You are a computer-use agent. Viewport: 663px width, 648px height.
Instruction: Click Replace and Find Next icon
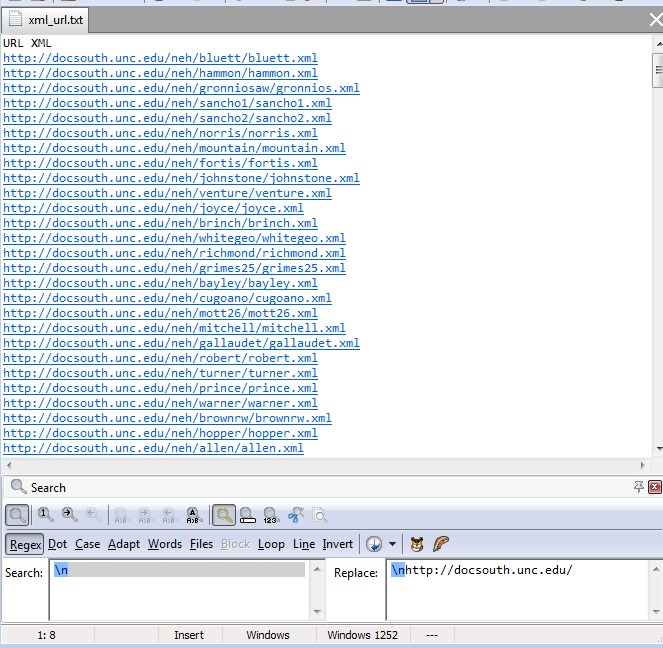click(x=145, y=515)
